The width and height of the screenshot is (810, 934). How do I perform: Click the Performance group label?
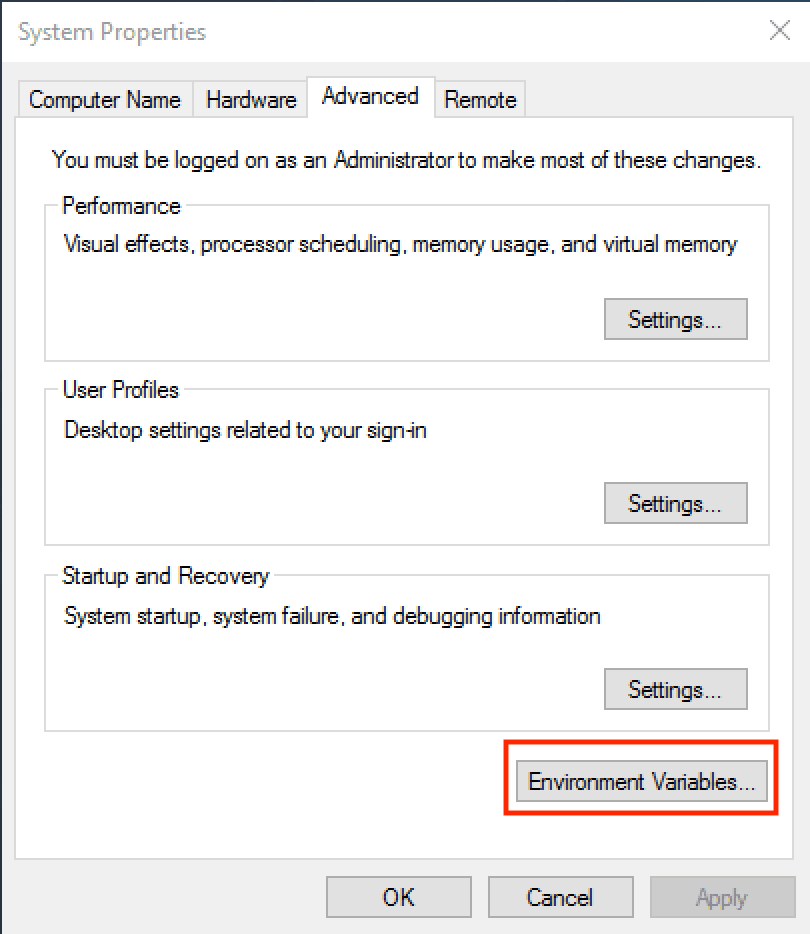121,206
